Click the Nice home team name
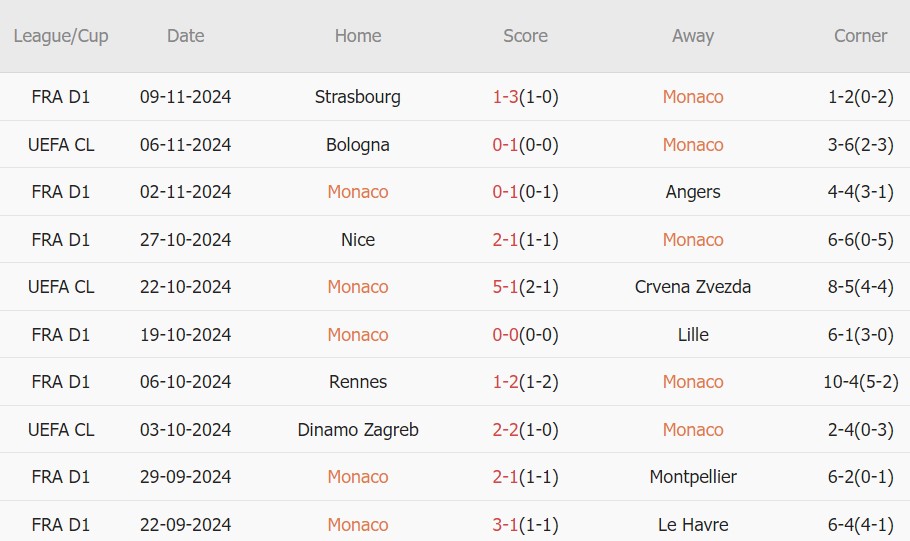The height and width of the screenshot is (541, 910). tap(358, 240)
